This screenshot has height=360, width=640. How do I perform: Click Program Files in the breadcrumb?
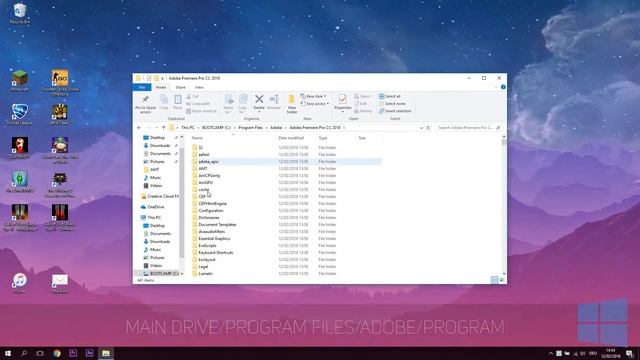[251, 128]
